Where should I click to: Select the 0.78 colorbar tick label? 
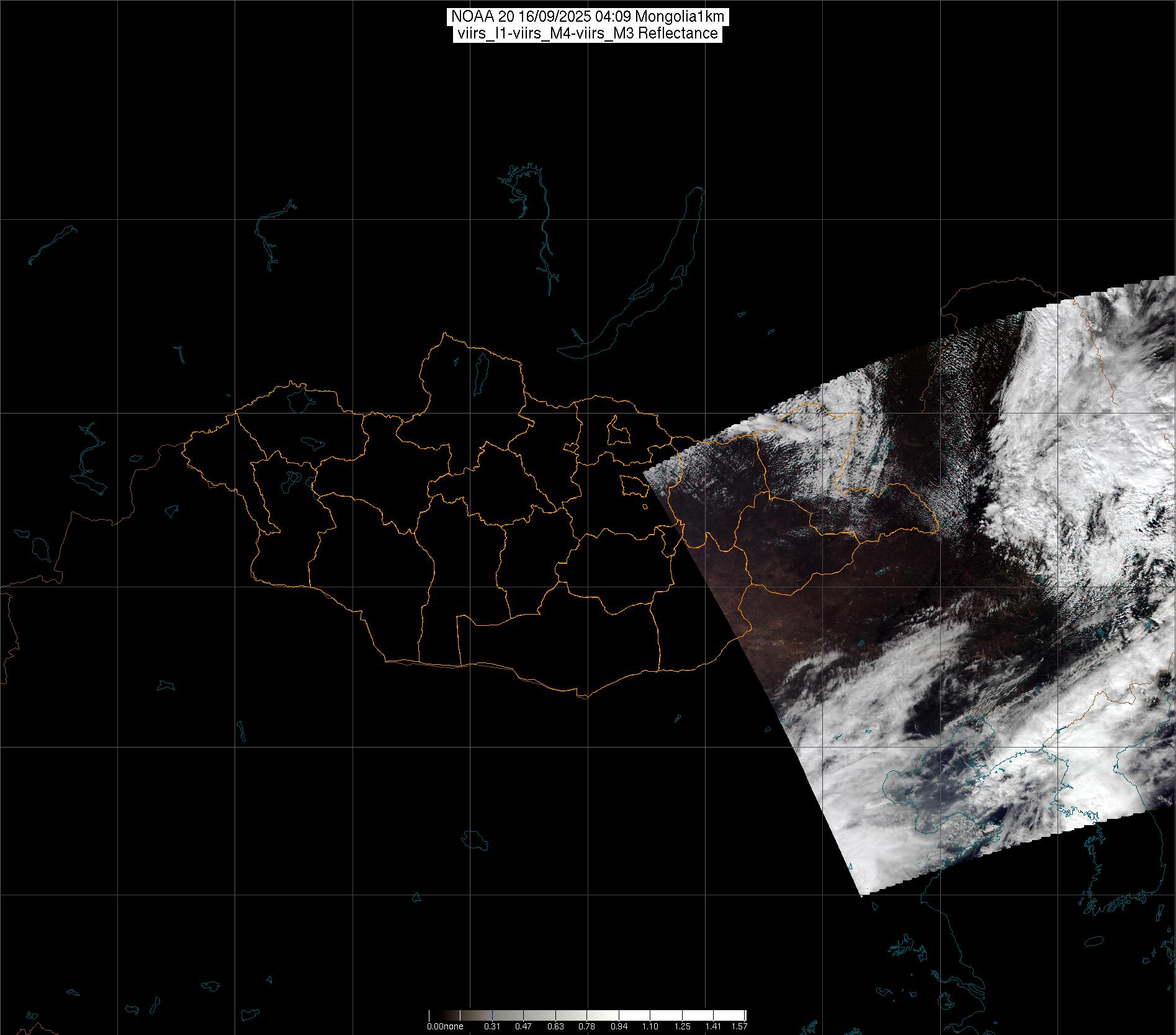coord(587,1026)
